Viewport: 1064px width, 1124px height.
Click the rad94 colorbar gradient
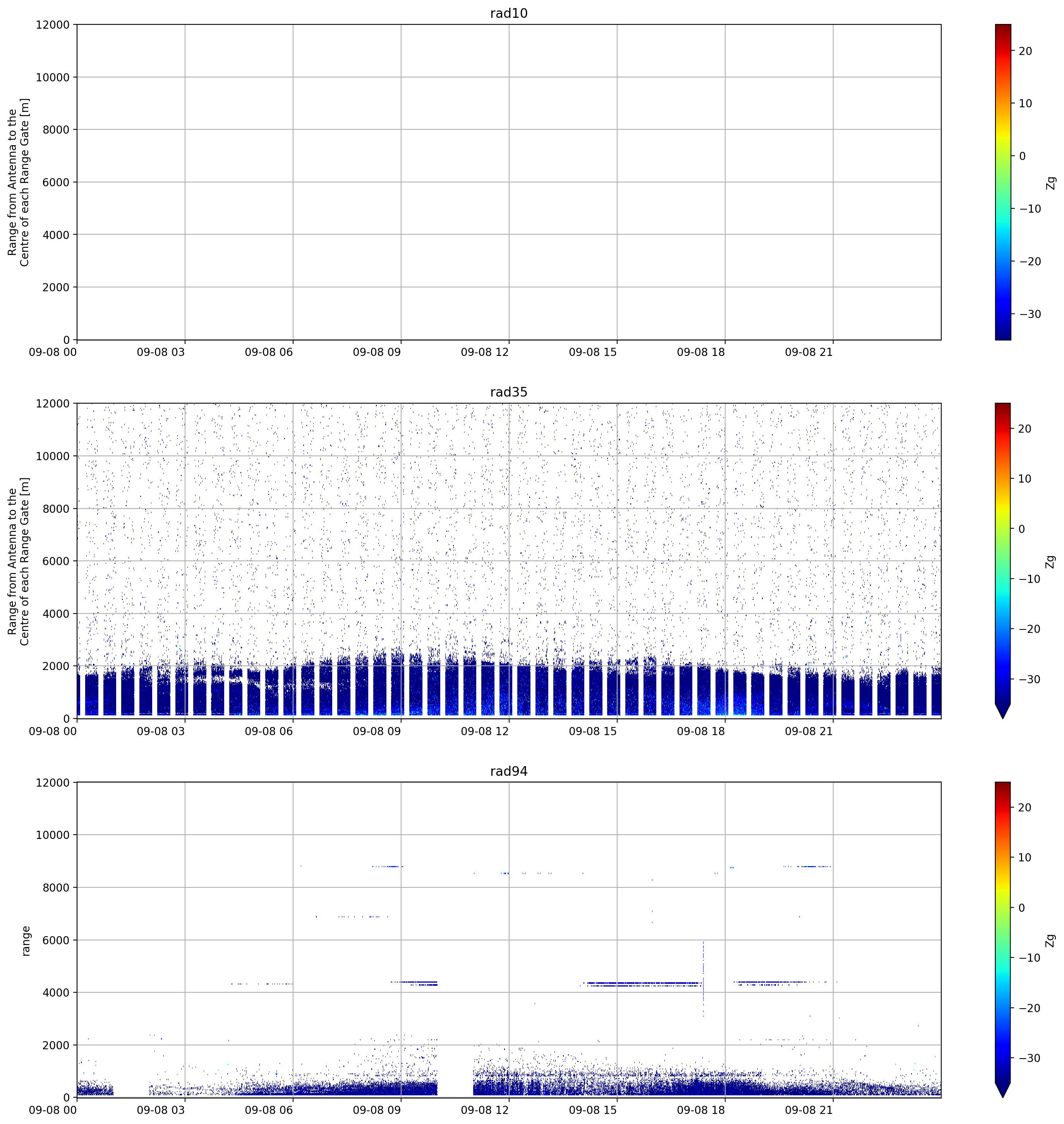click(x=1003, y=932)
